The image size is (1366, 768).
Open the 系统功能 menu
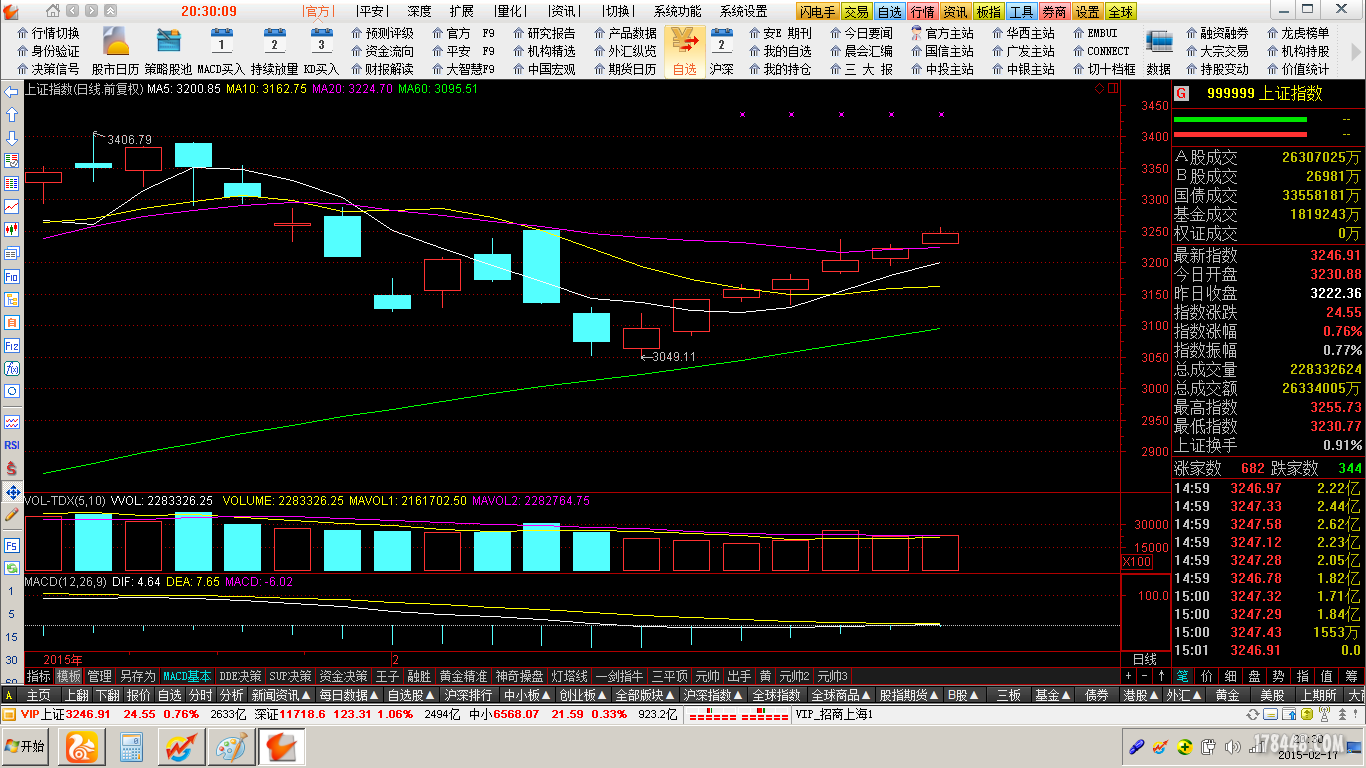(678, 12)
